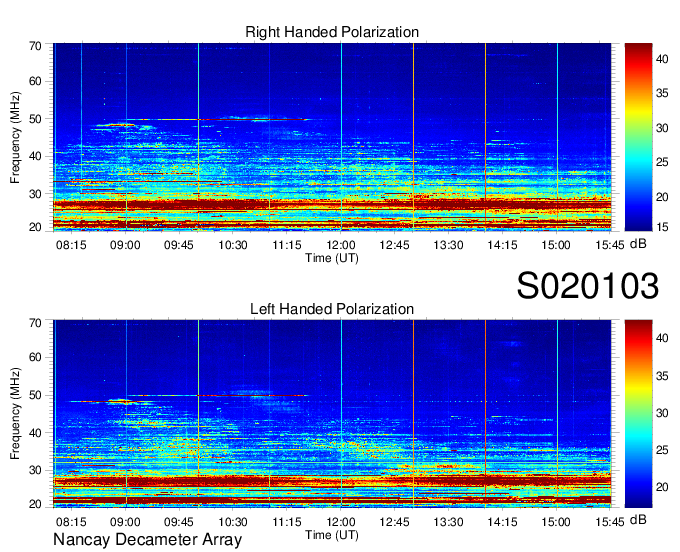Screen dimensions: 680x552
Task: Click the 10:30 tick label under lower plot
Action: coord(233,522)
